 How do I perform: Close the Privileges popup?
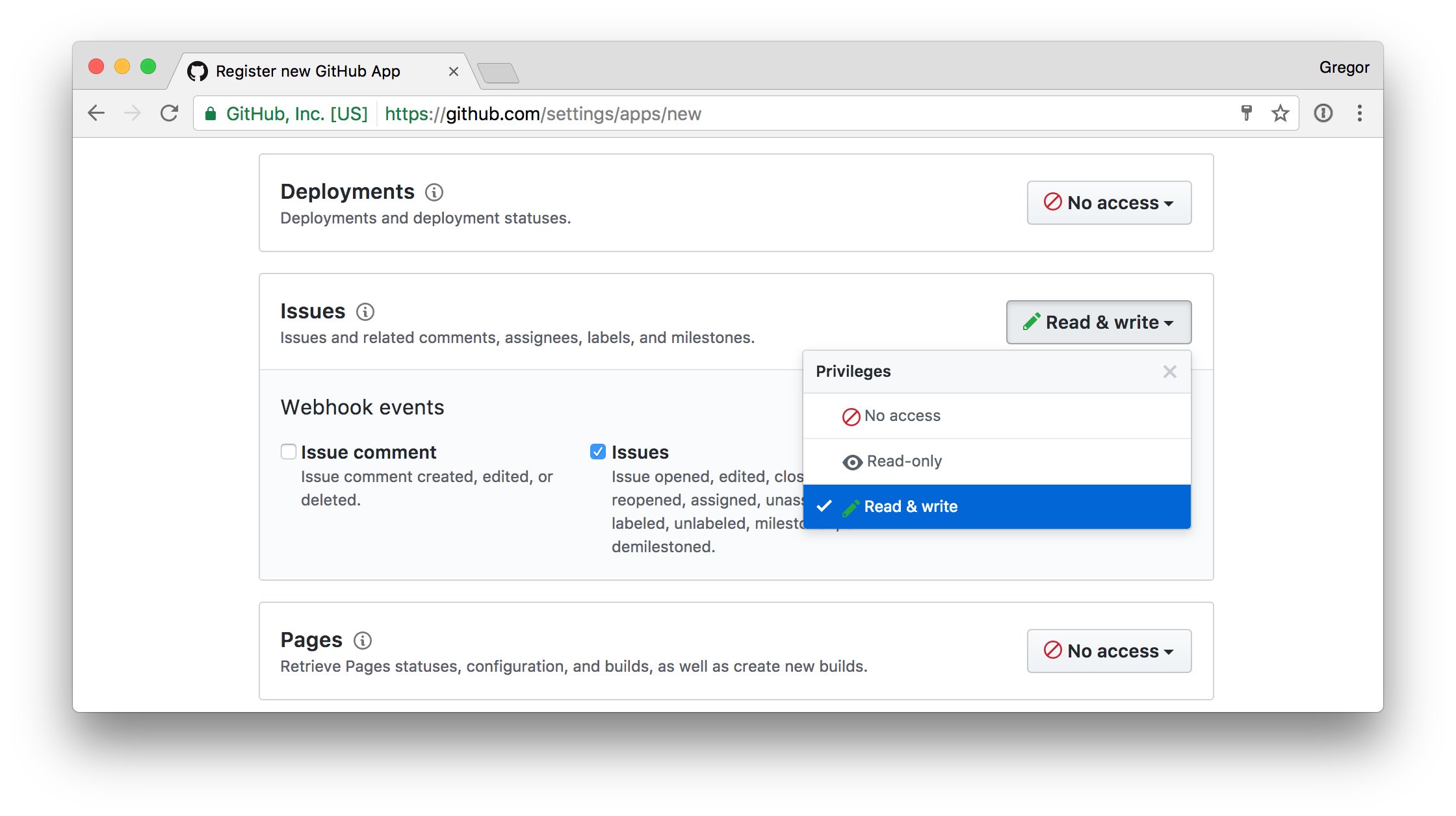click(x=1169, y=372)
